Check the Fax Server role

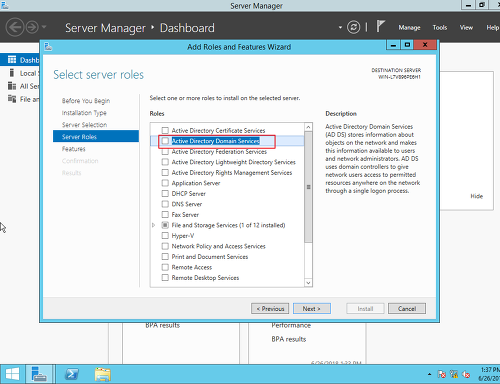tap(165, 215)
